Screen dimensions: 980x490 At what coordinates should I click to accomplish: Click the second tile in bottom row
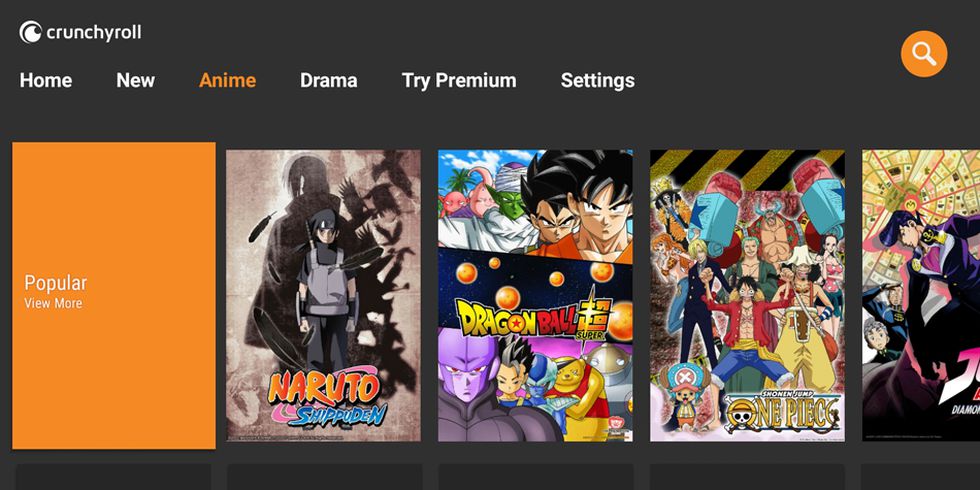coord(324,477)
